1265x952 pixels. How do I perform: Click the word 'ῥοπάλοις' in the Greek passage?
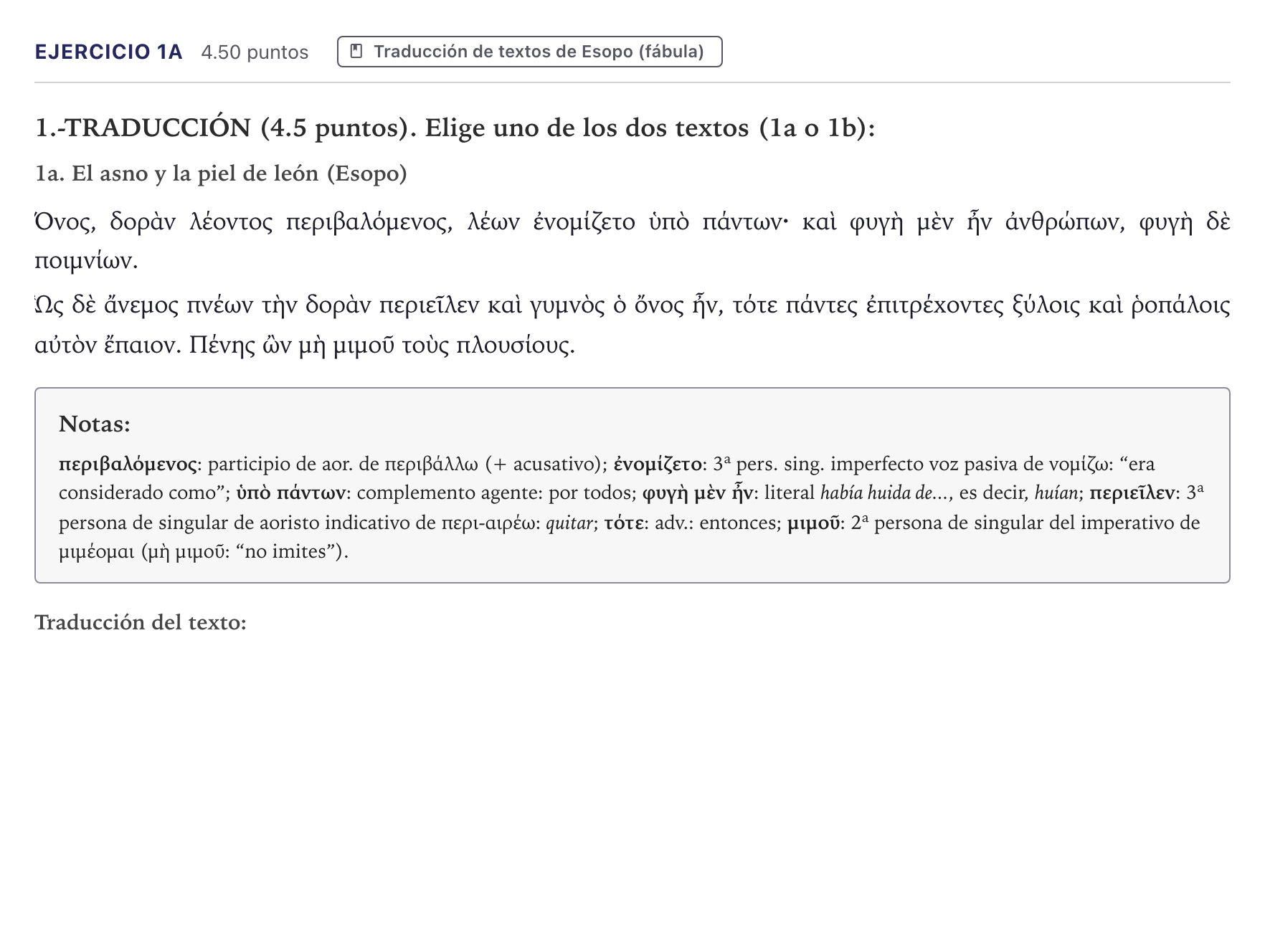coord(1180,306)
